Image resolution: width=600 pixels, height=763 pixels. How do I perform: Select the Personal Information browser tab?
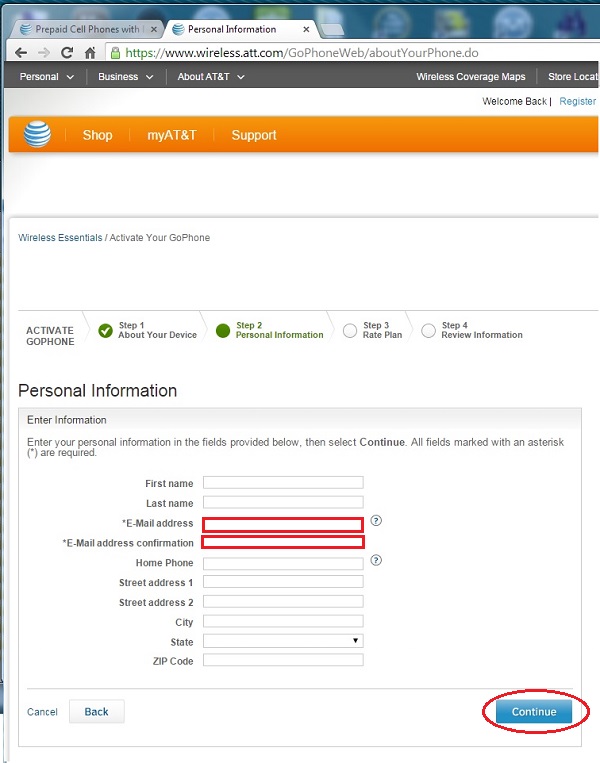point(241,30)
